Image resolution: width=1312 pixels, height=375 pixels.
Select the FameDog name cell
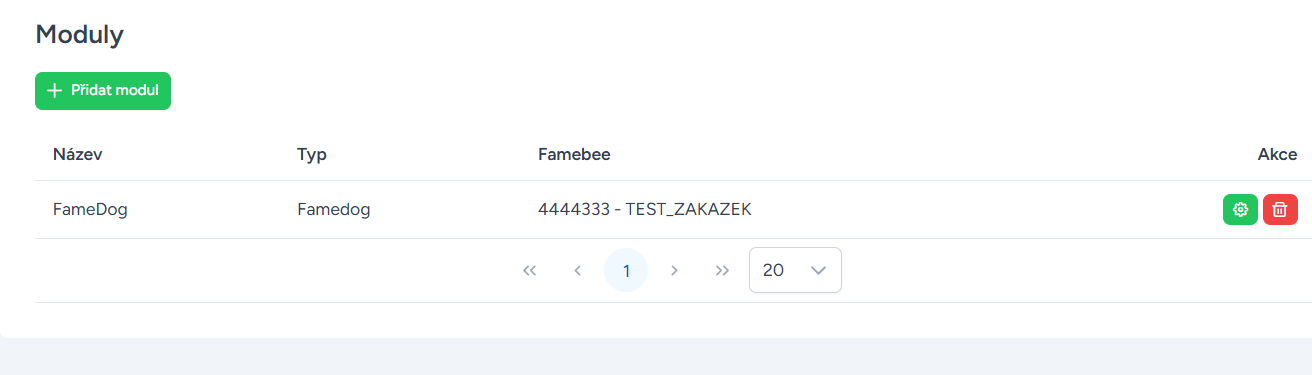pos(90,210)
